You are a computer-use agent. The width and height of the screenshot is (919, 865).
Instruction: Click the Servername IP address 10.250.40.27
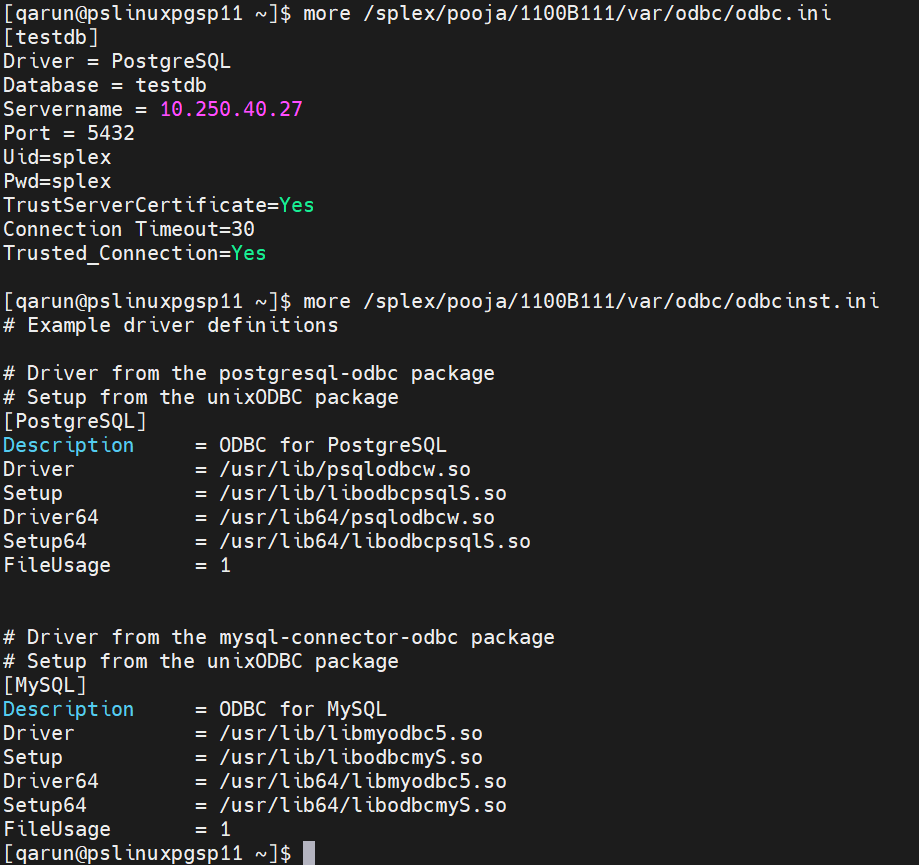click(231, 109)
